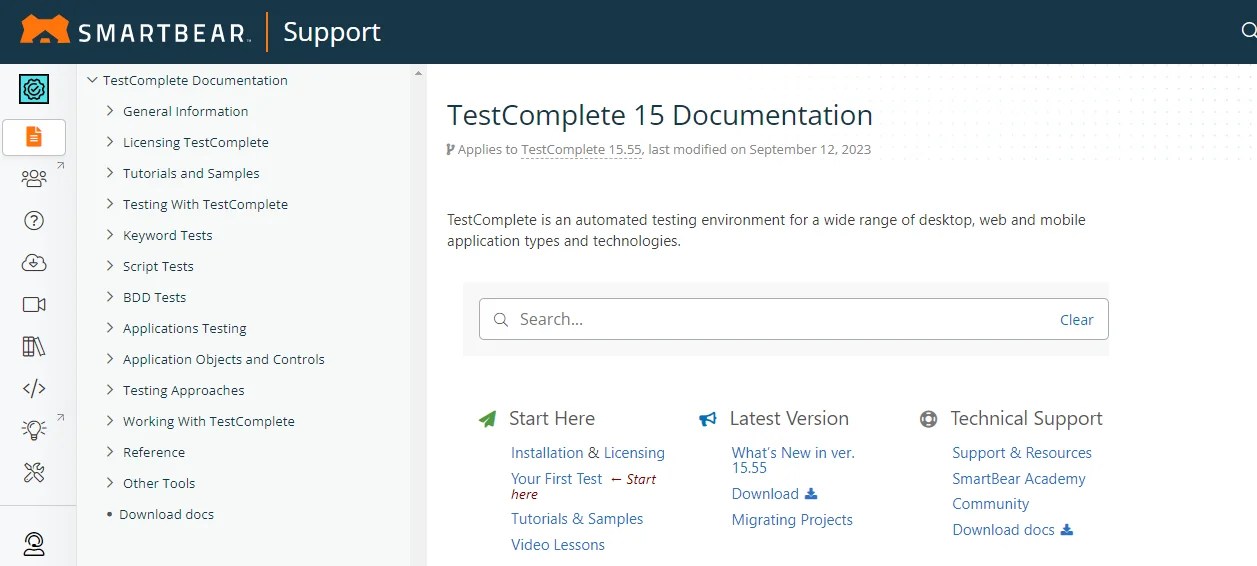1257x566 pixels.
Task: Open SmartBear Academy link
Action: 1019,479
